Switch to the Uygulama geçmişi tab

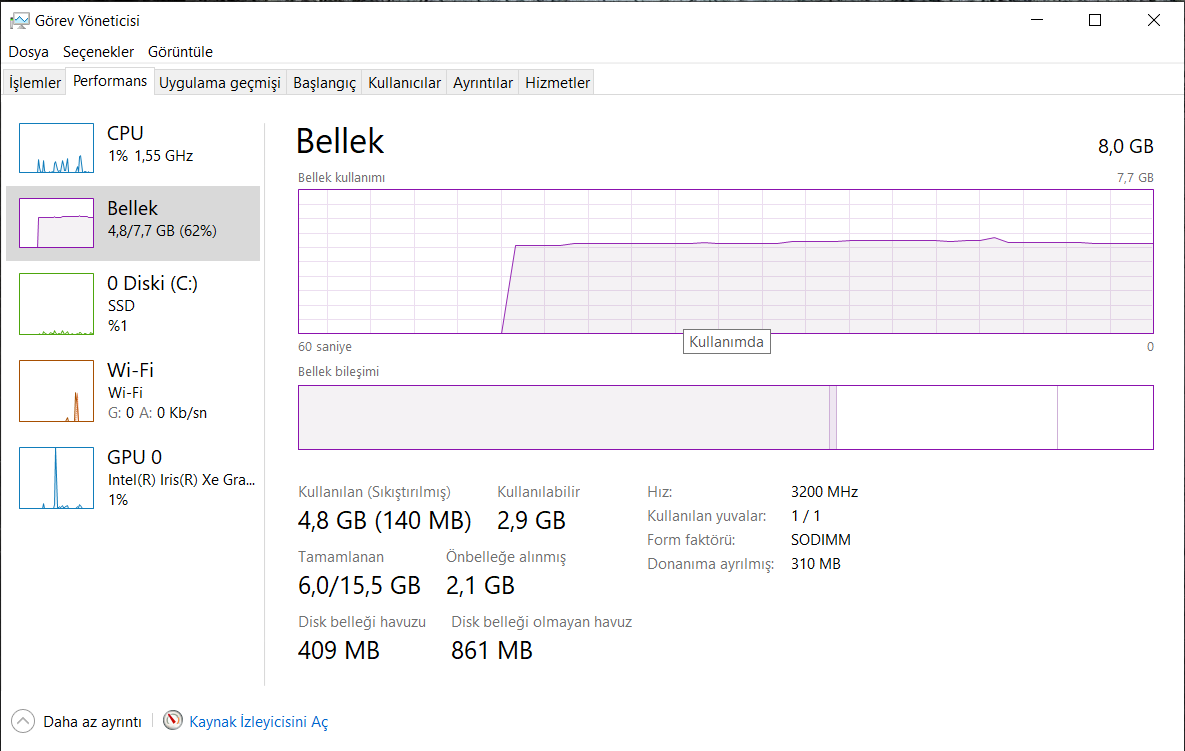tap(220, 83)
